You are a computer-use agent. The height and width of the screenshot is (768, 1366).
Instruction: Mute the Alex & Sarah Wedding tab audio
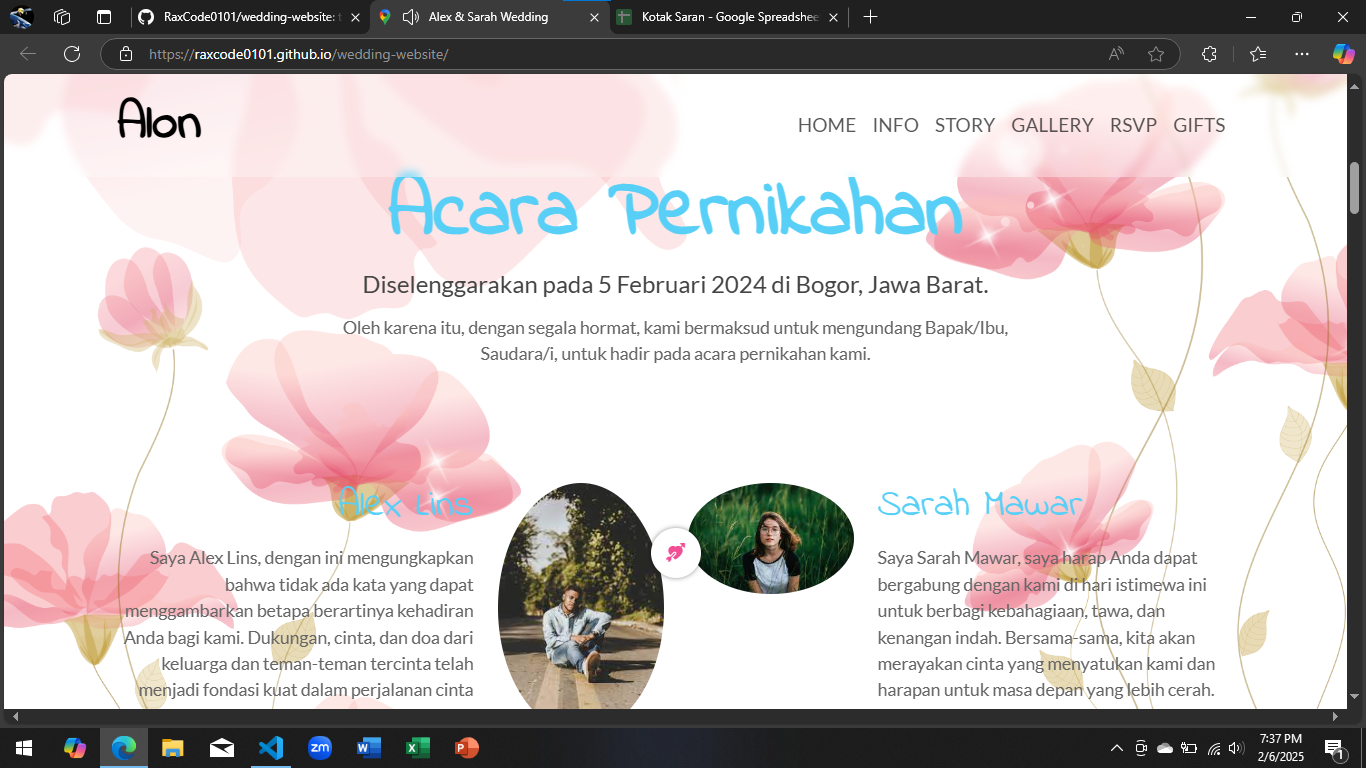[410, 17]
